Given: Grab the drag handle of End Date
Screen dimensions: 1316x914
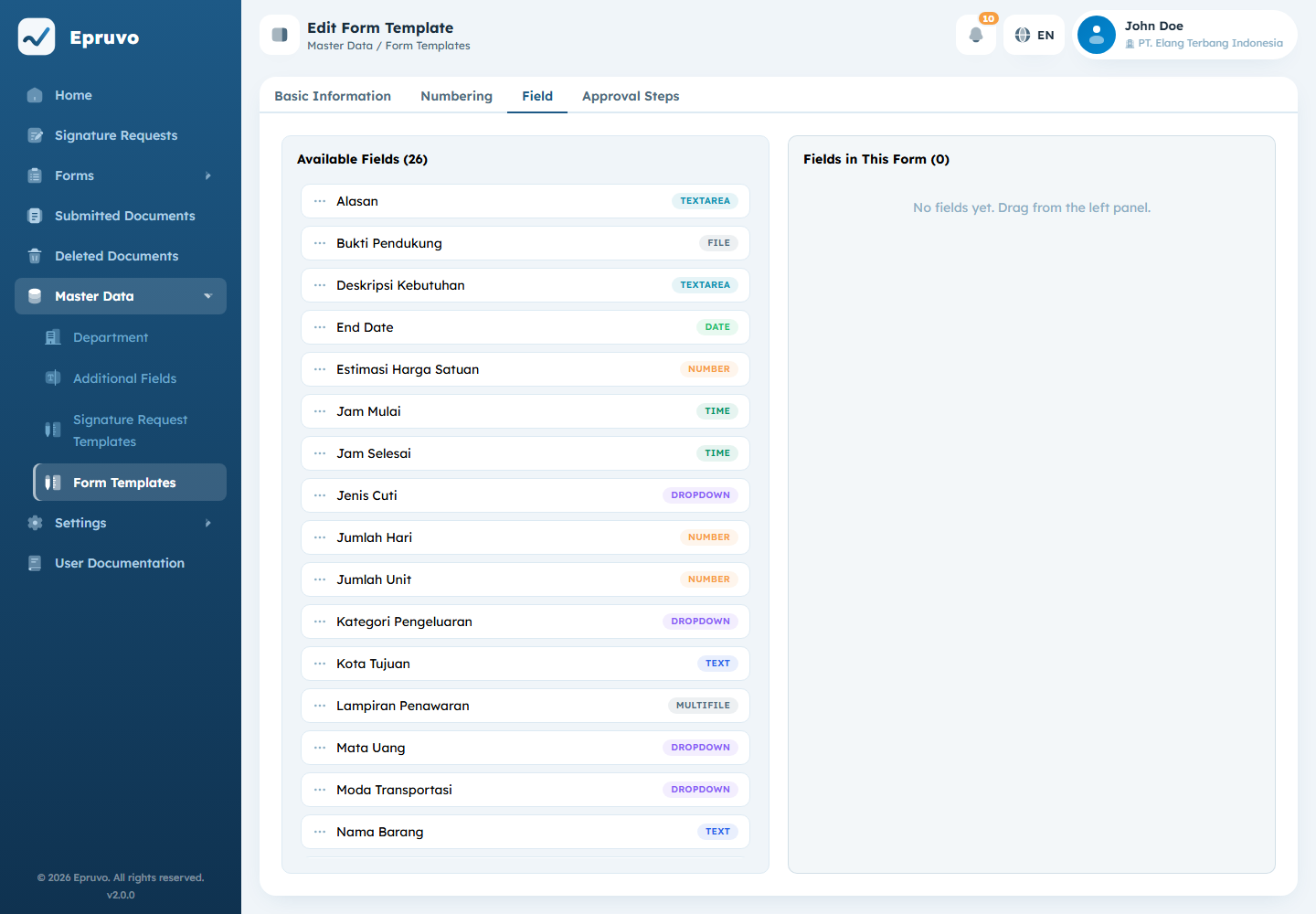Looking at the screenshot, I should point(320,327).
